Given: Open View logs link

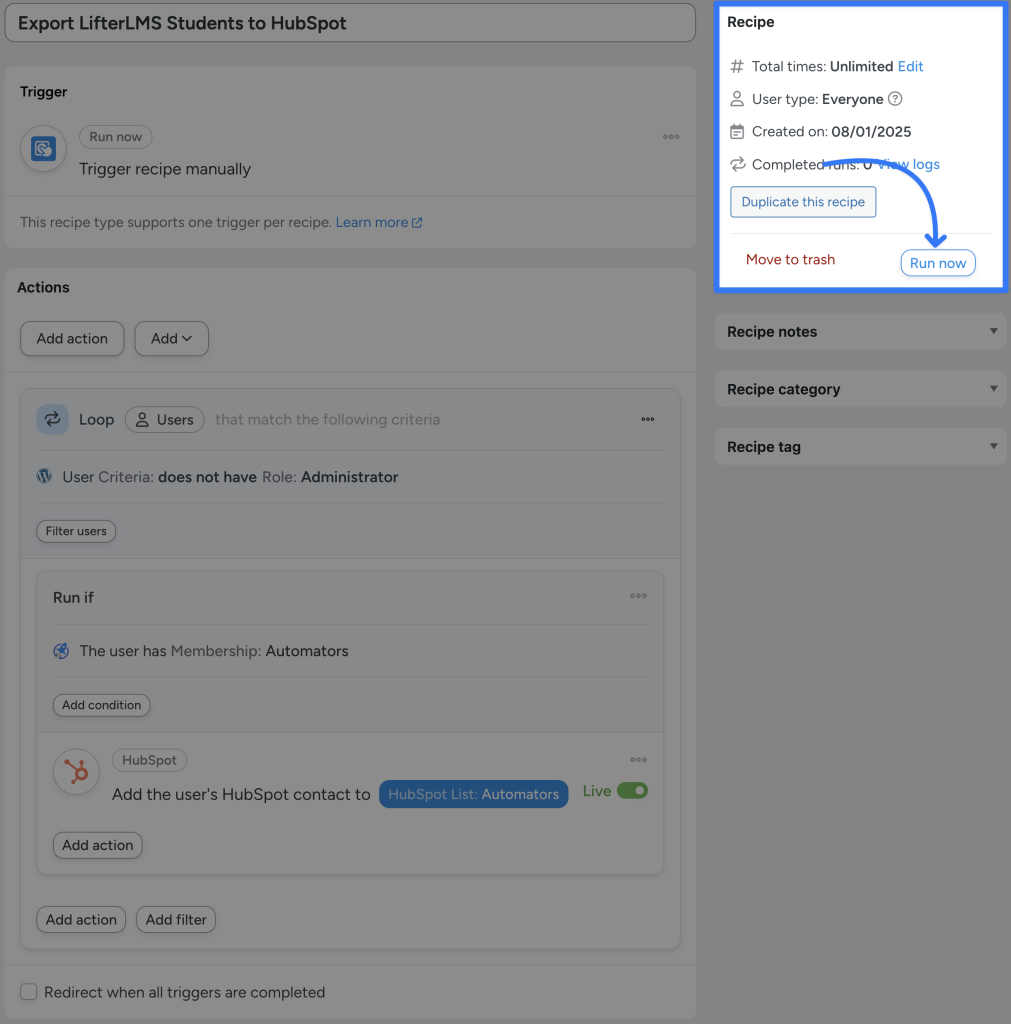Looking at the screenshot, I should point(911,164).
